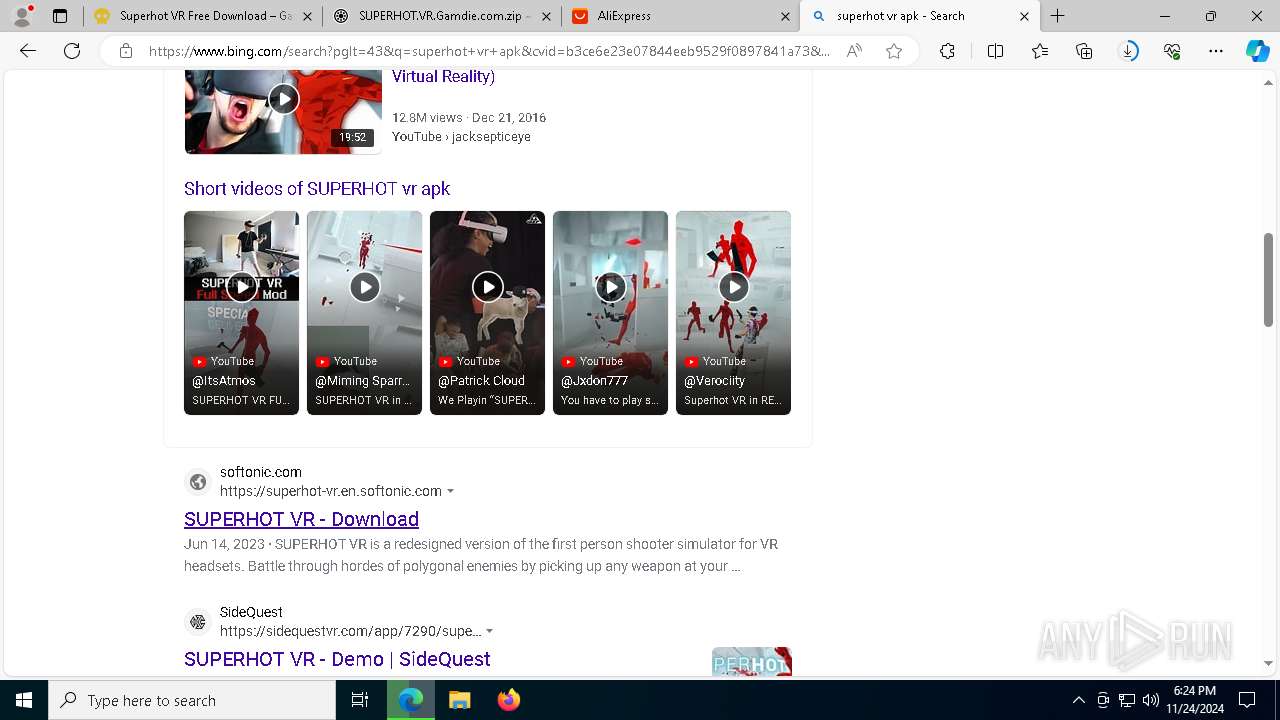Click the softonic.com site name text
Image resolution: width=1280 pixels, height=720 pixels.
pyautogui.click(x=260, y=472)
